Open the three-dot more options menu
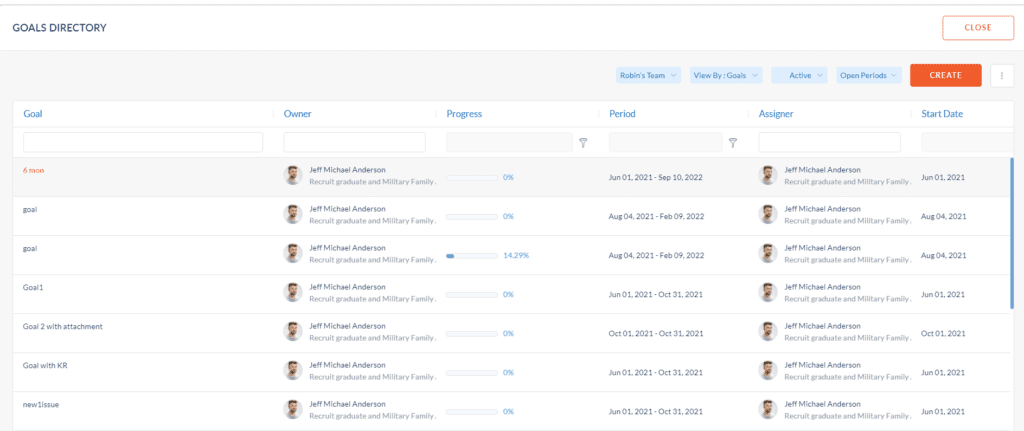1024x431 pixels. tap(1002, 75)
